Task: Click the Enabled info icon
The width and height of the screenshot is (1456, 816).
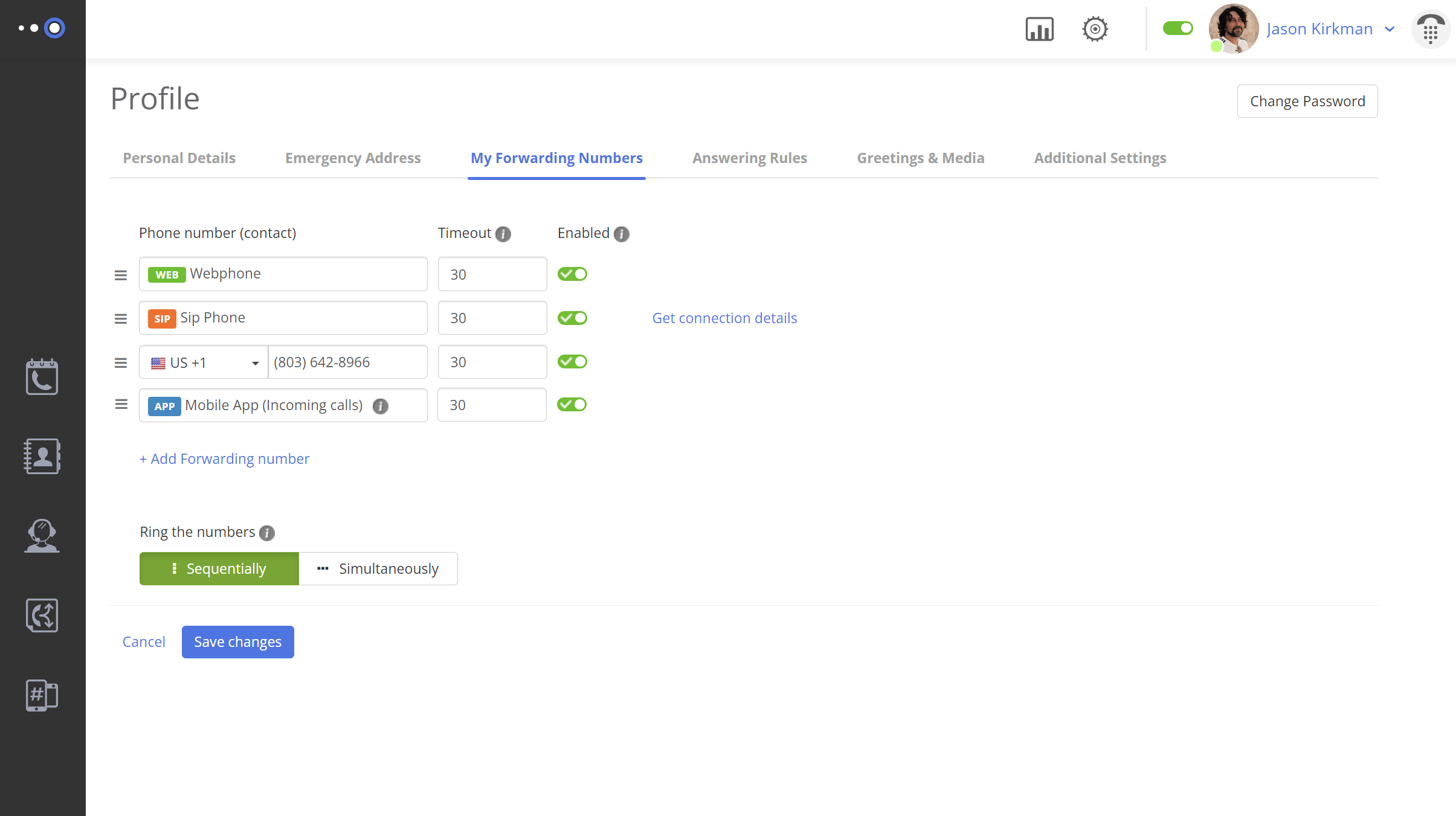Action: pyautogui.click(x=622, y=234)
